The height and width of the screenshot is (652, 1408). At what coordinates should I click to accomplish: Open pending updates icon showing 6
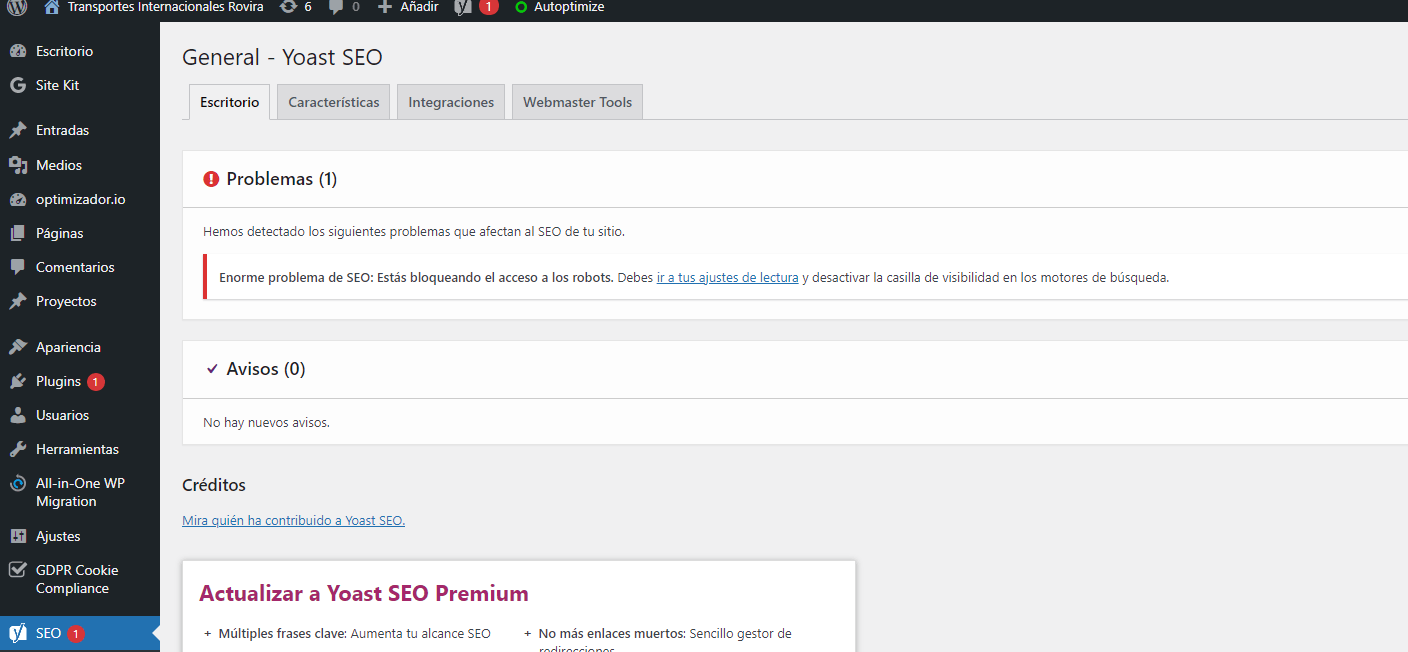289,7
